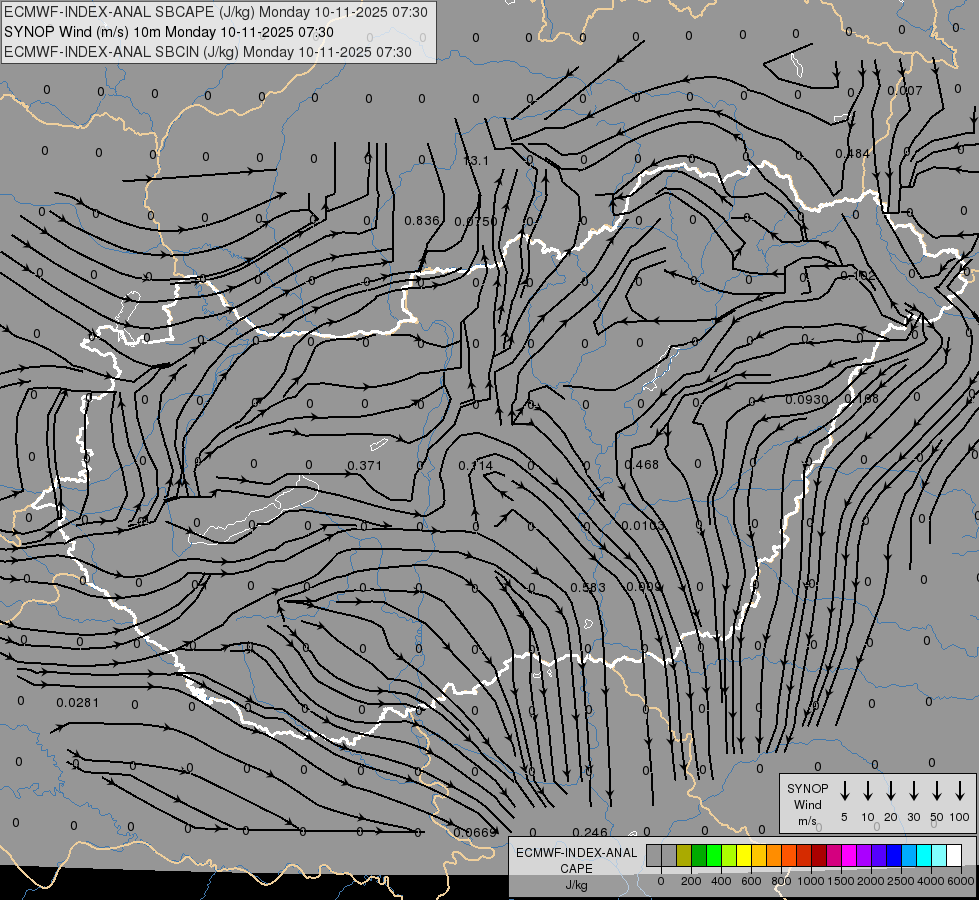
Task: Click the 0.246 value on map
Action: click(589, 832)
